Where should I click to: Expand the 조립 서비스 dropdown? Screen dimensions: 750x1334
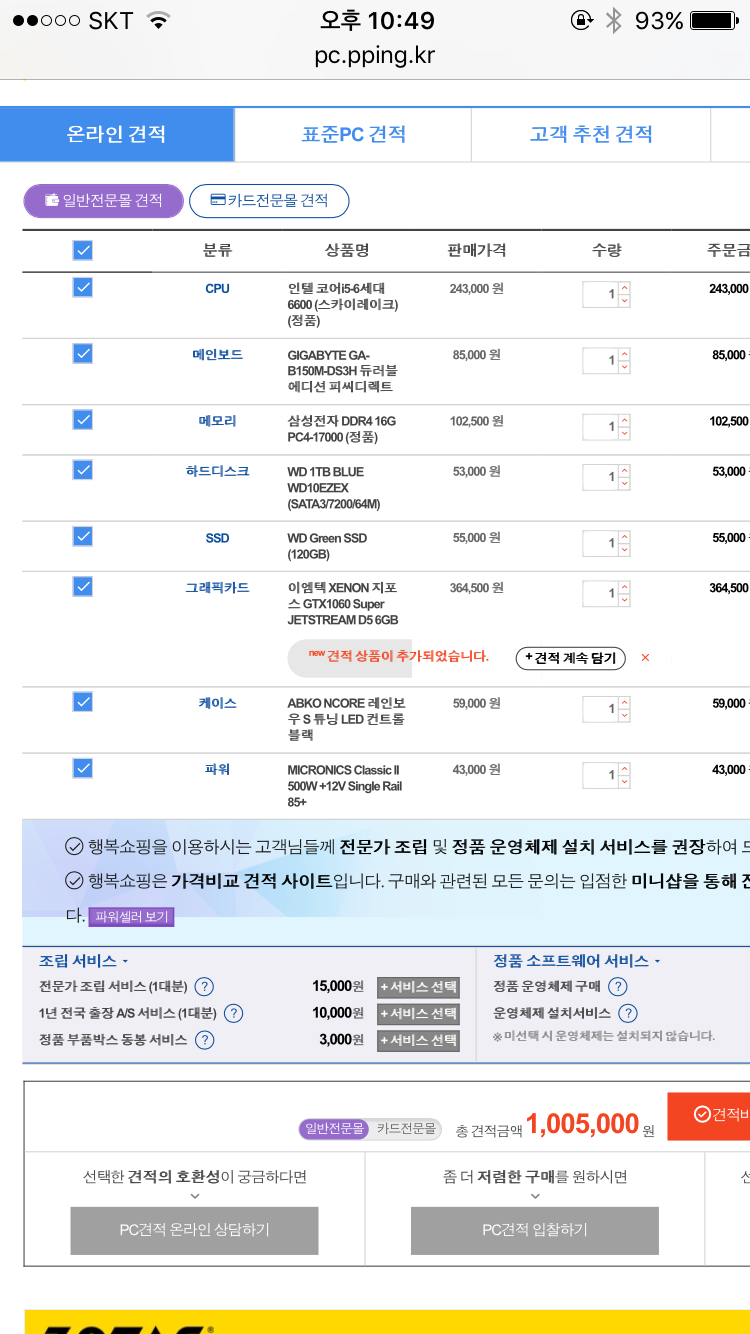click(x=84, y=961)
